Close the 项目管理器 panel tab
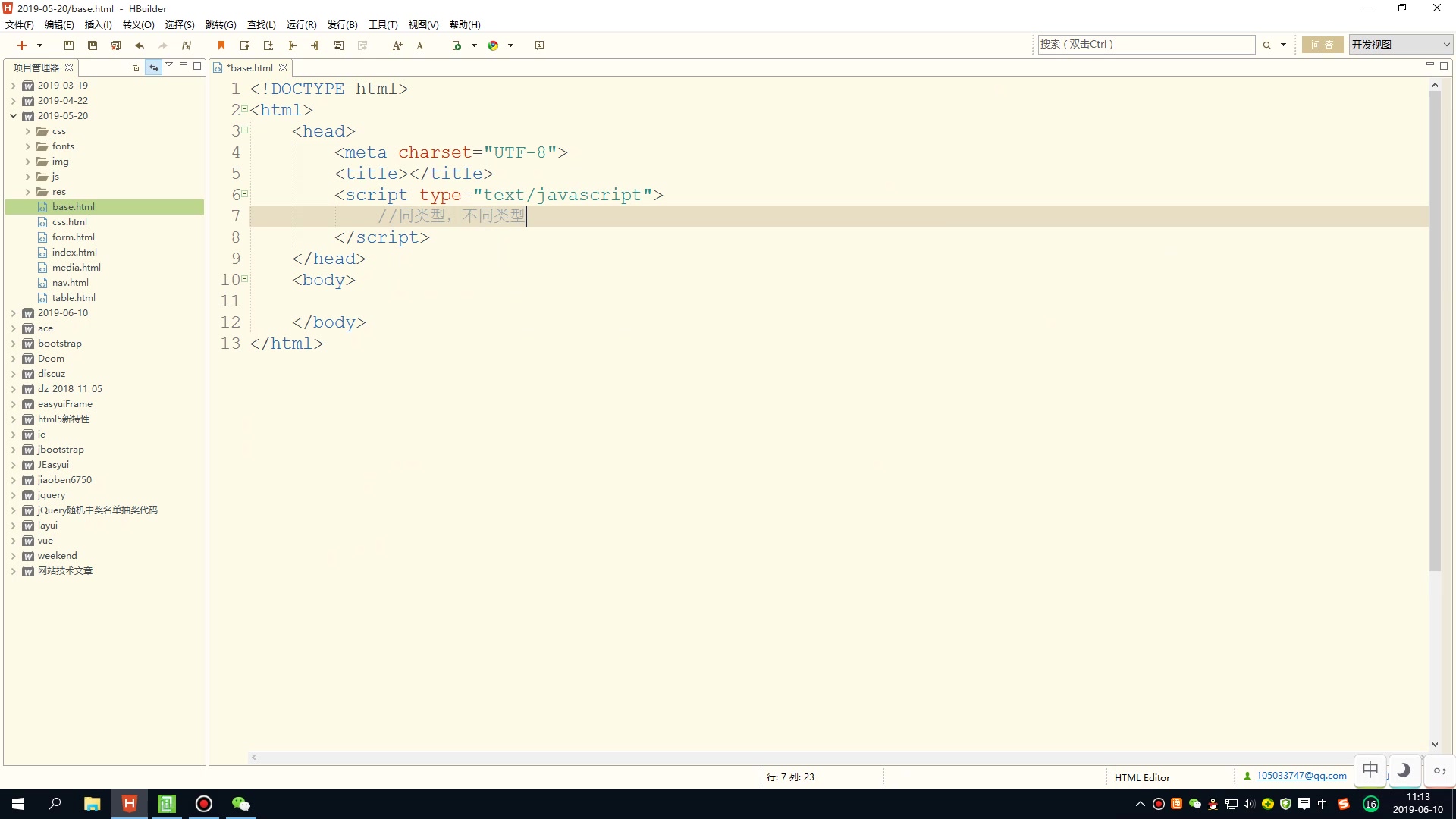1456x819 pixels. 69,67
